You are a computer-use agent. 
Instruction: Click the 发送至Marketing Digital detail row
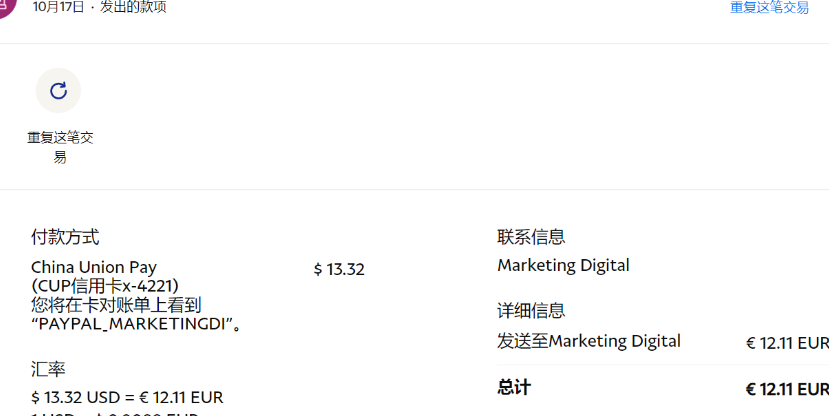coord(589,341)
